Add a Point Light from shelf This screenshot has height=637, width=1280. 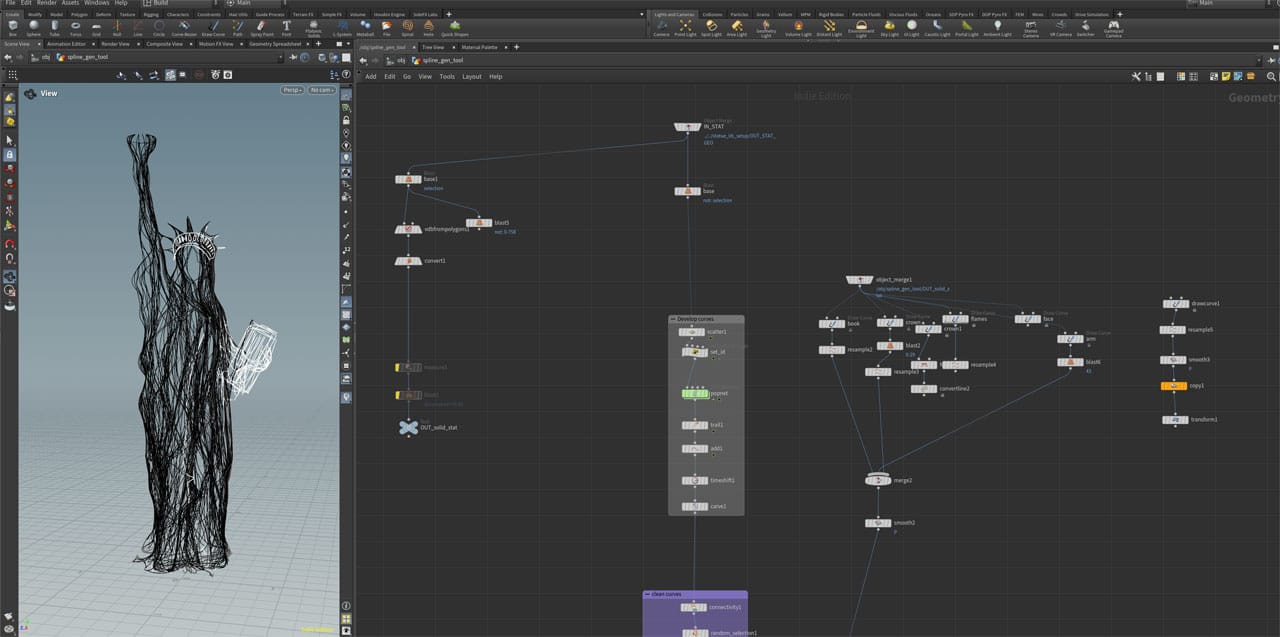pos(685,28)
